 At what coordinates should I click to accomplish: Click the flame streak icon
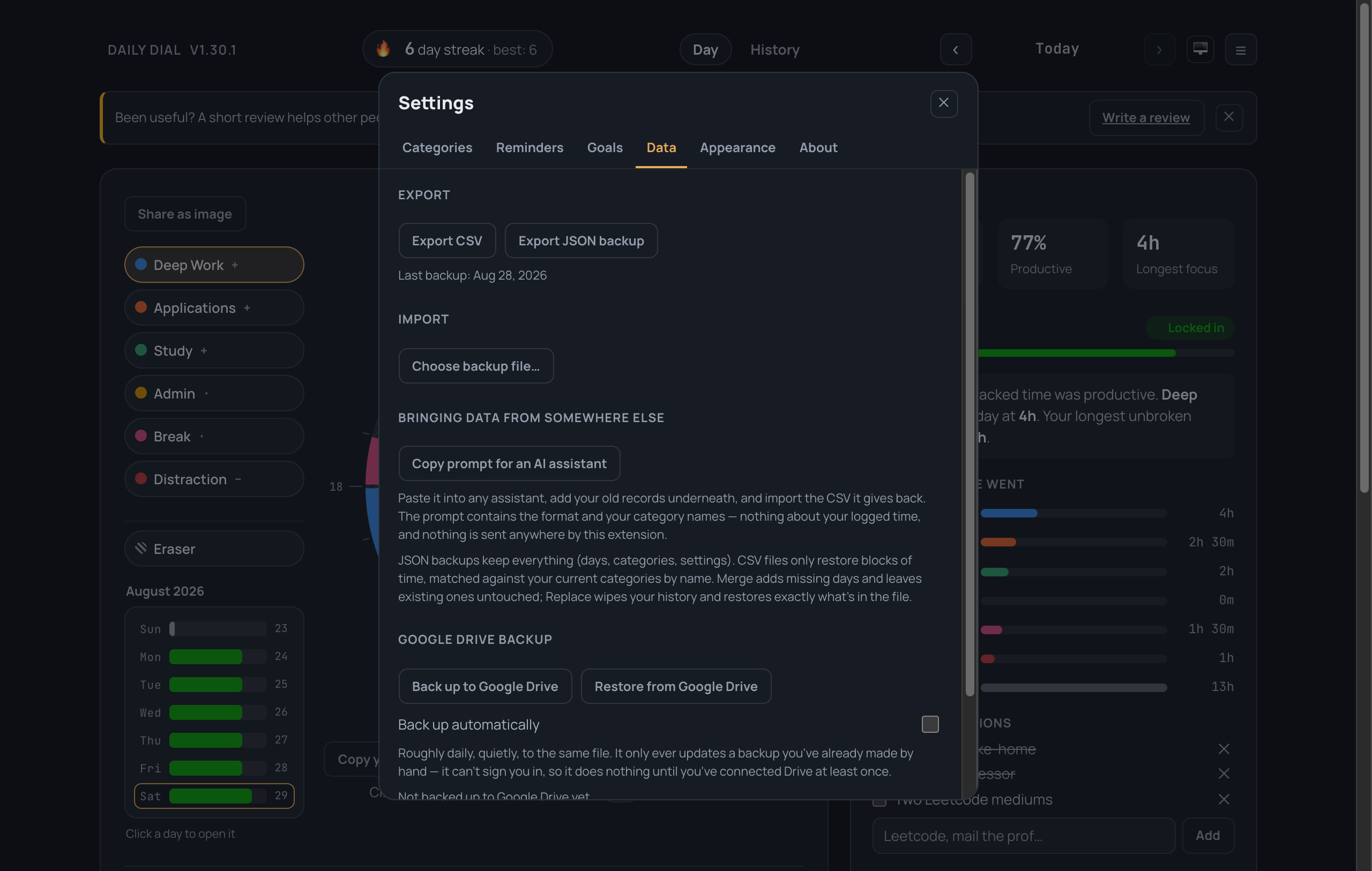(x=383, y=49)
